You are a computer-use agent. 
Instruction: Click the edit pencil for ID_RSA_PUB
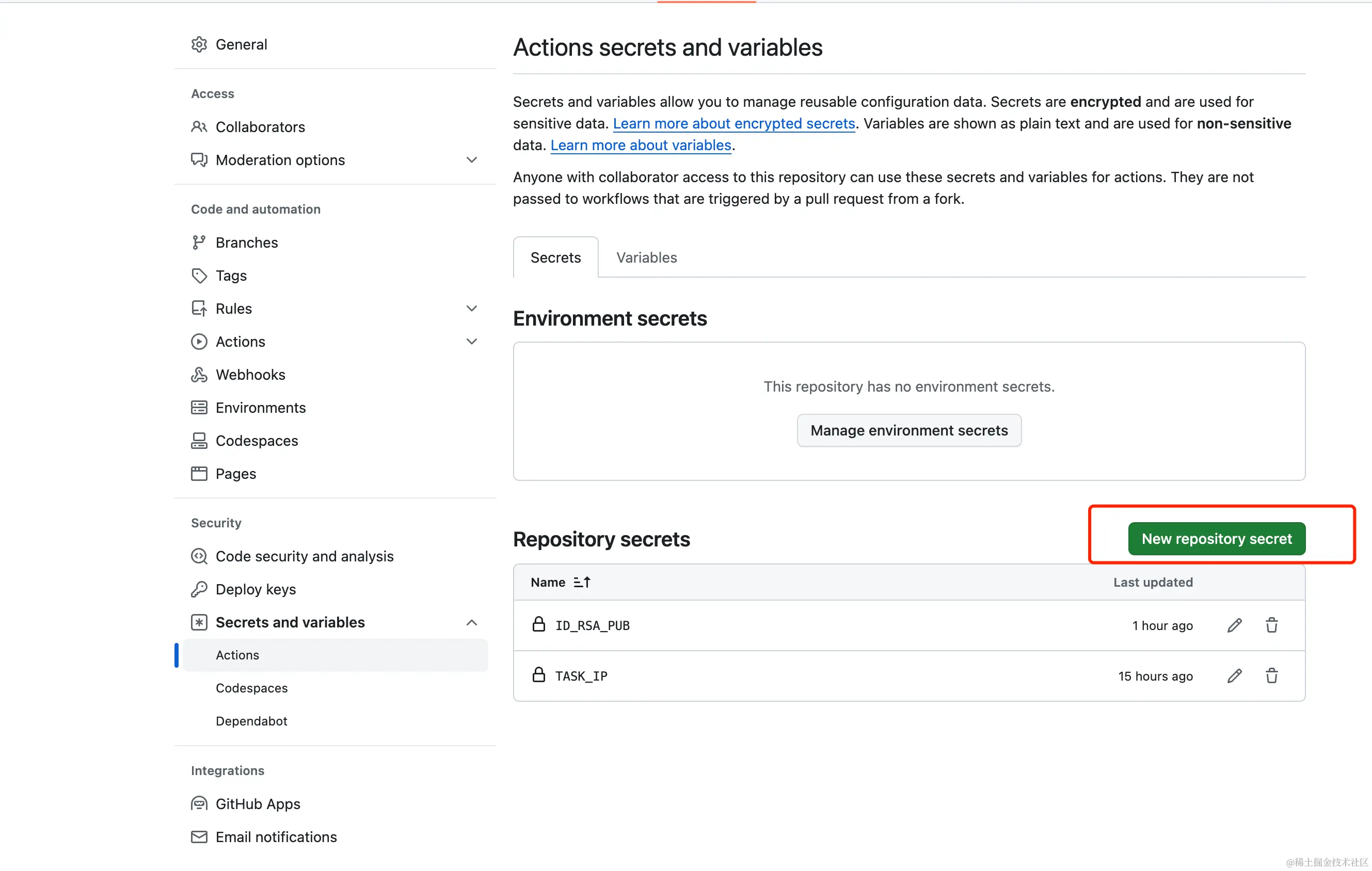pyautogui.click(x=1234, y=625)
